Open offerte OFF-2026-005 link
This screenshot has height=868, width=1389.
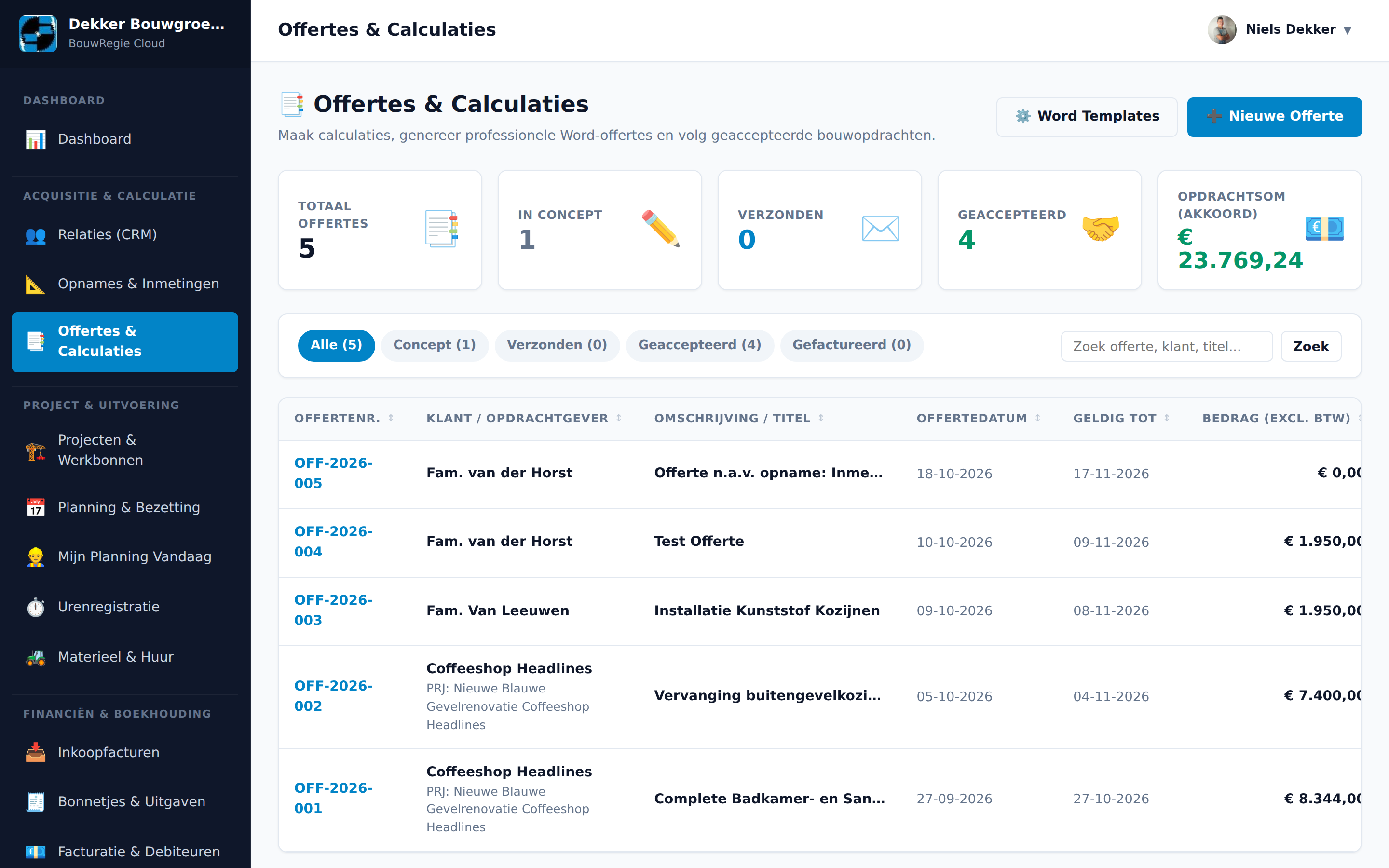333,473
